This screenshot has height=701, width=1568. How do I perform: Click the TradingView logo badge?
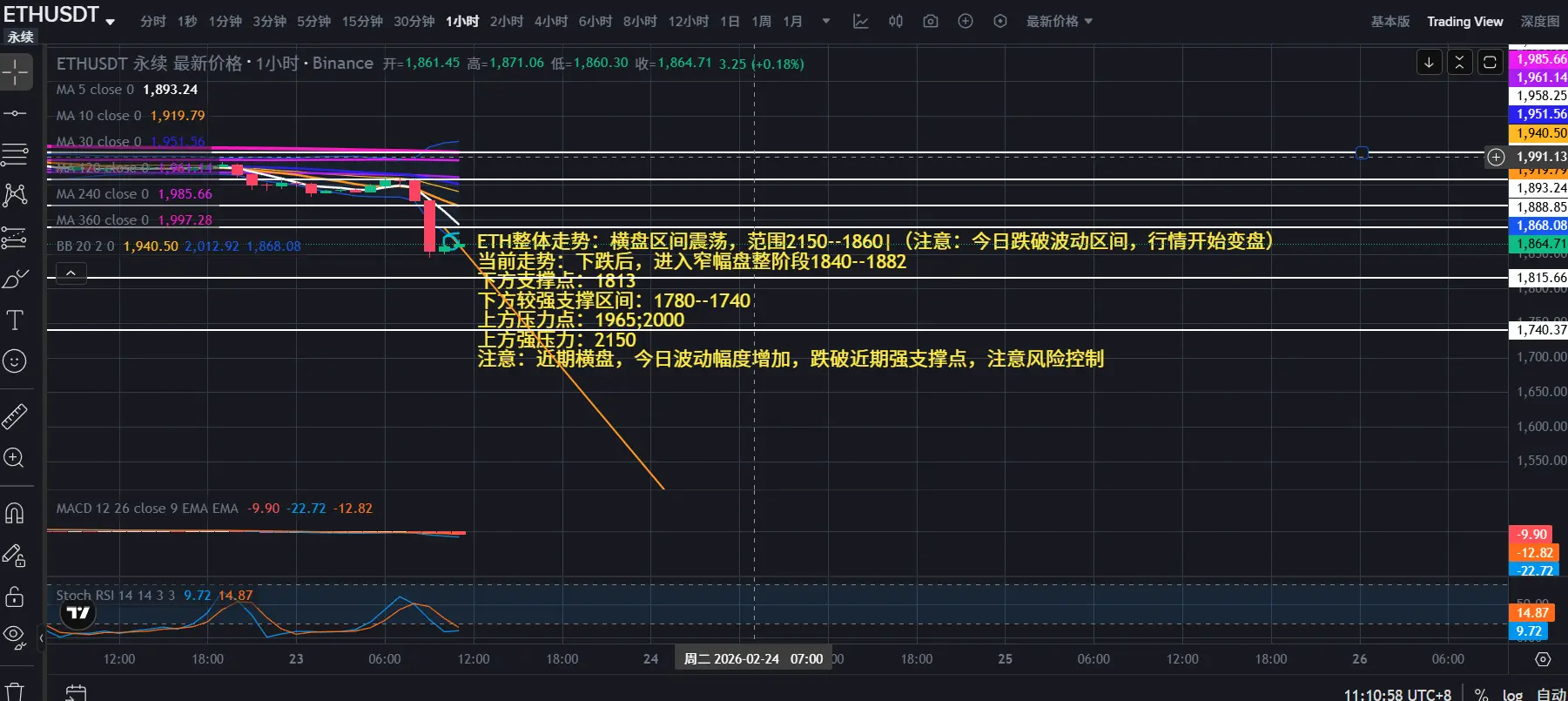coord(78,613)
